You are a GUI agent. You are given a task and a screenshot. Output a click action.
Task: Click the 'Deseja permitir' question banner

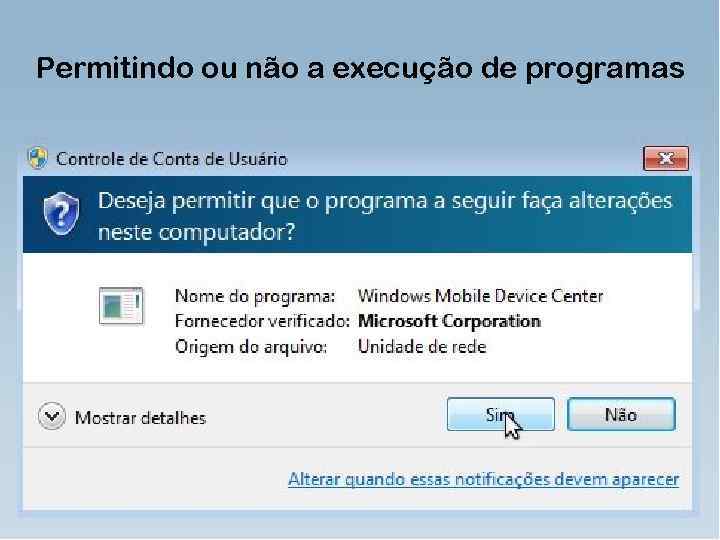[357, 214]
